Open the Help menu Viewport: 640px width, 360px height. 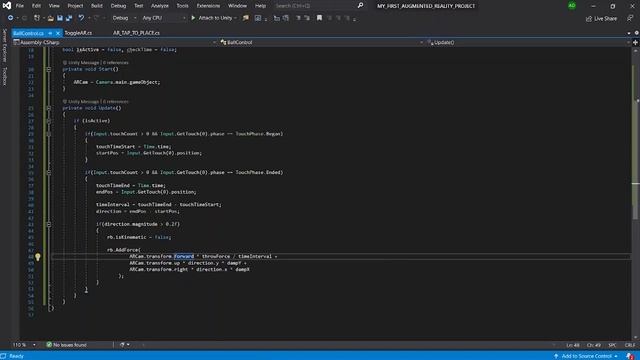(x=260, y=6)
